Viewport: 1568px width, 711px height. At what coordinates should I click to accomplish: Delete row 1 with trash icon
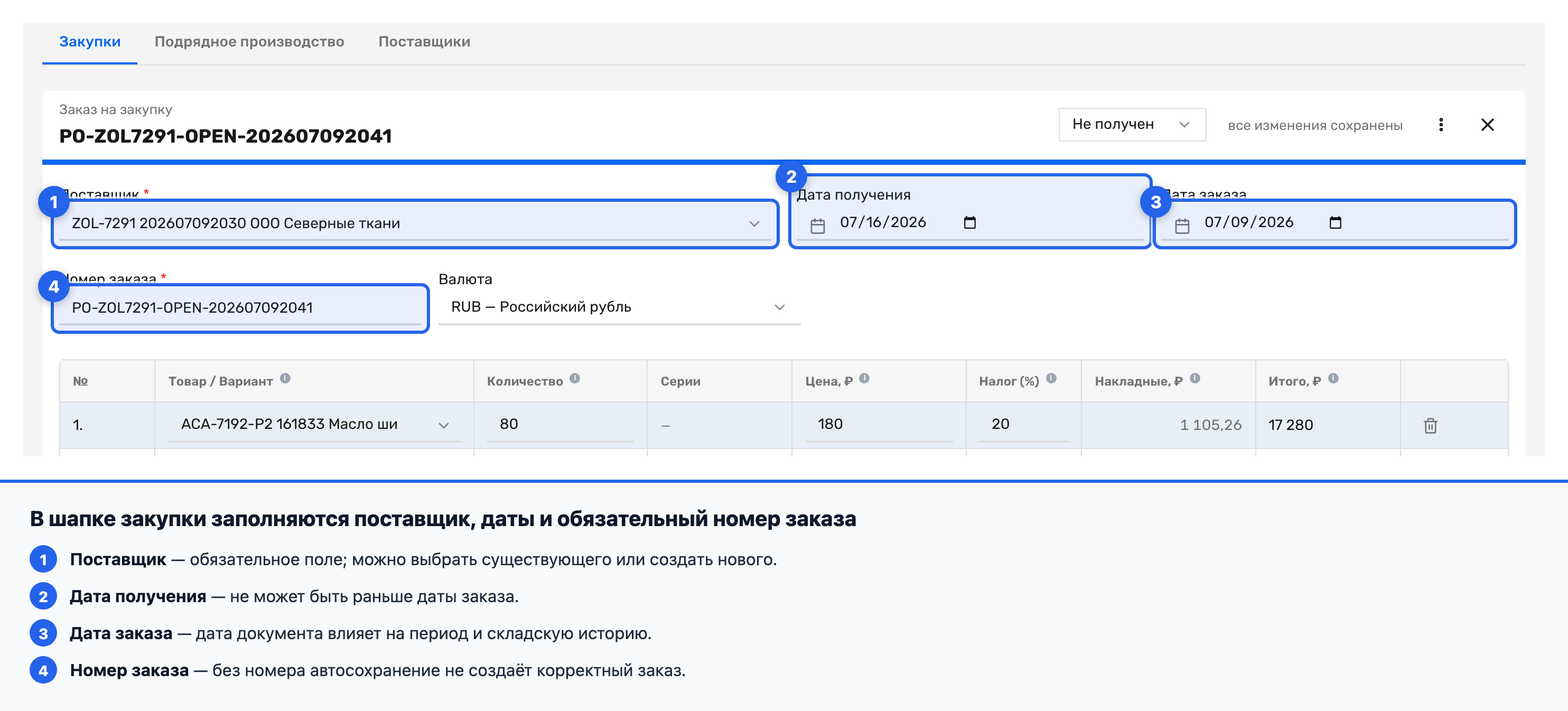coord(1431,425)
